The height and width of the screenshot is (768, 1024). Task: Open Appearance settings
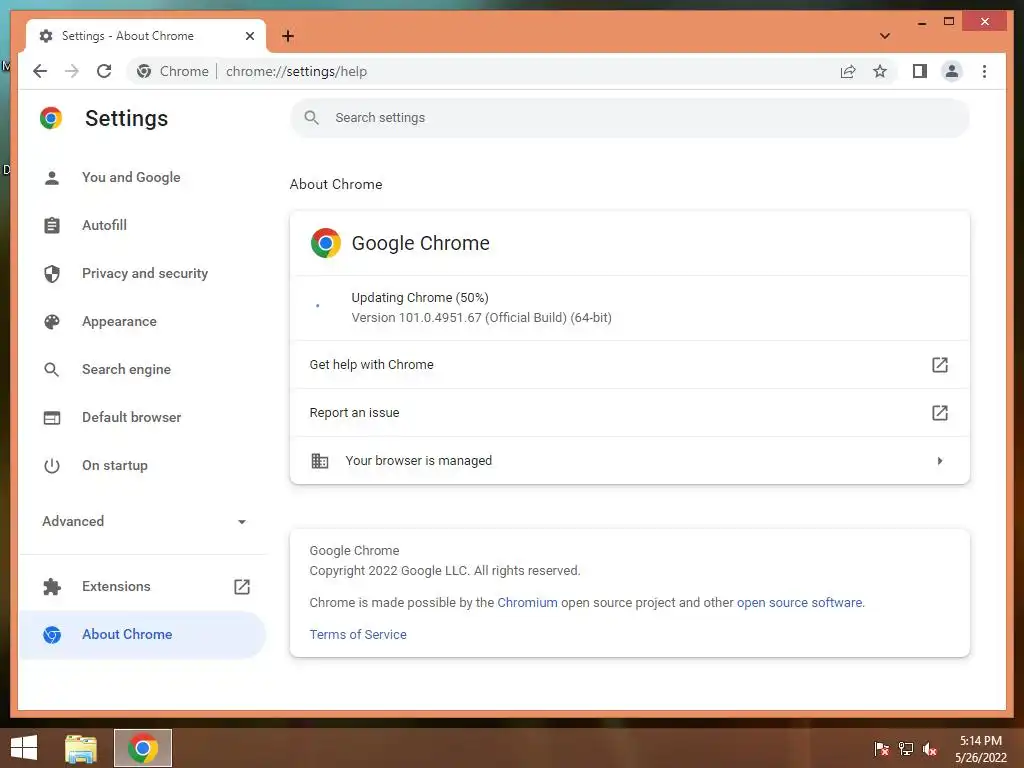[x=142, y=321]
